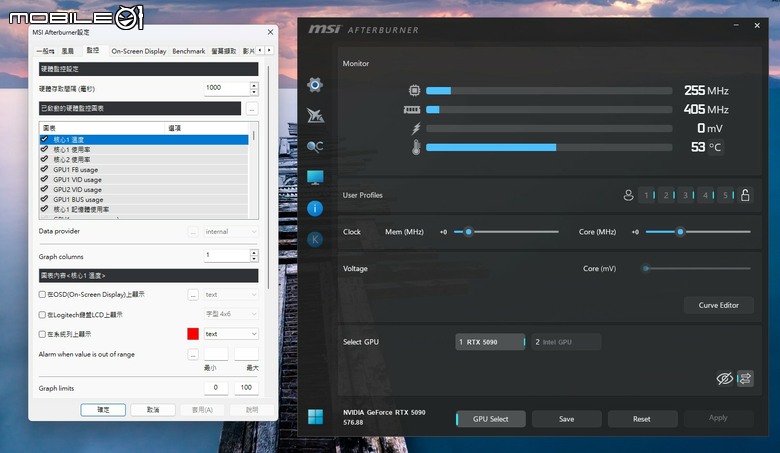Uncheck the GPU1 BUS usage graph
The width and height of the screenshot is (780, 453).
point(44,199)
